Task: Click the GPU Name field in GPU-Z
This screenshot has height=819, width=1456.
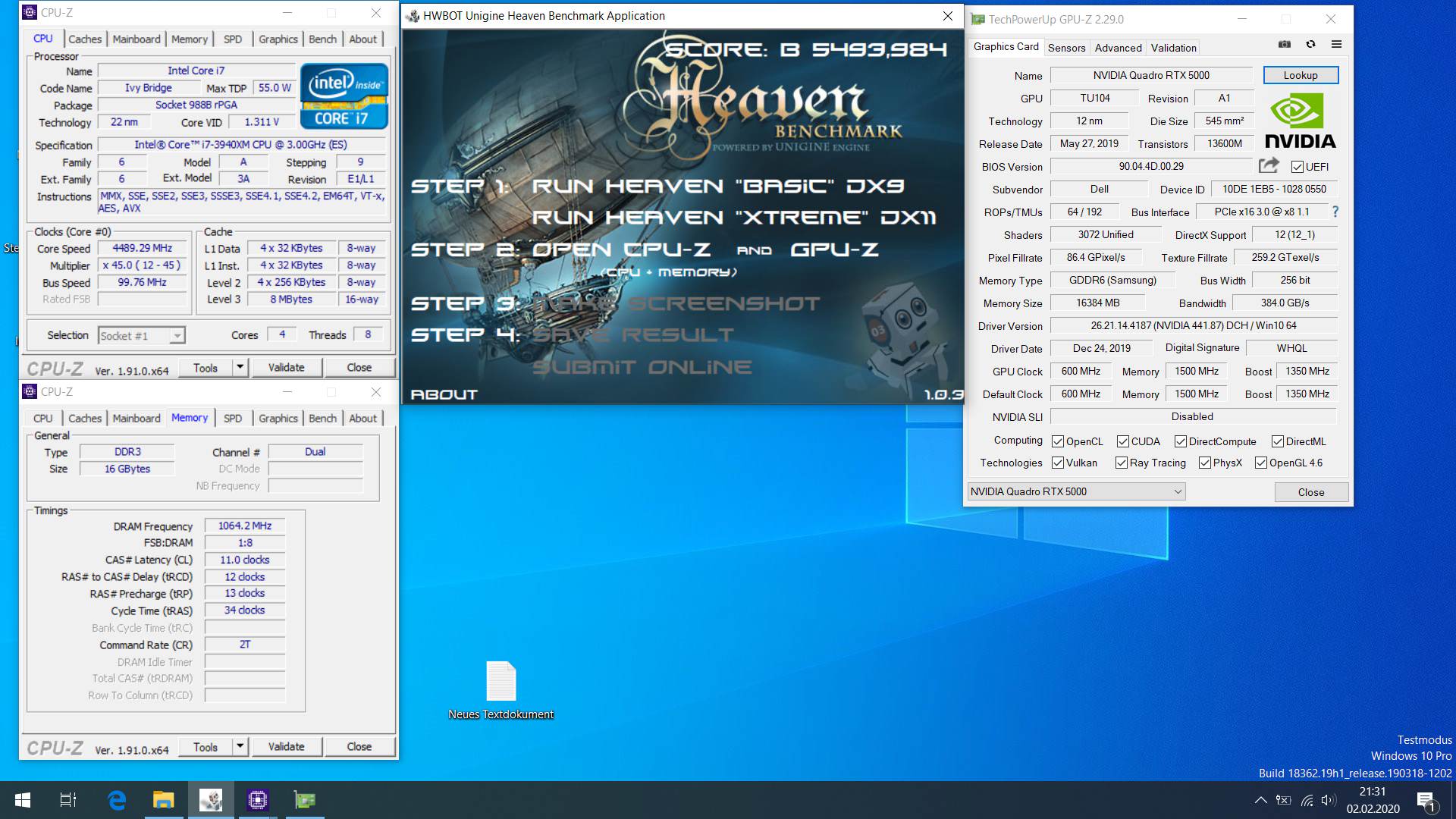Action: [1151, 75]
